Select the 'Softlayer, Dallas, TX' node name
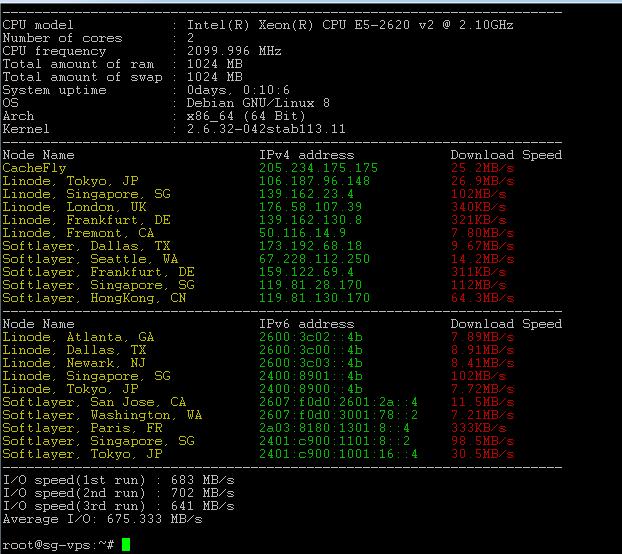This screenshot has height=554, width=622. pos(86,246)
